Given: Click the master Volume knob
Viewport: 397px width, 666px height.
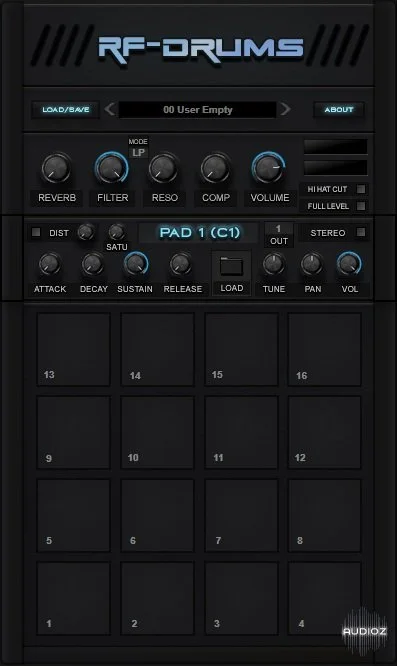Looking at the screenshot, I should tap(268, 168).
